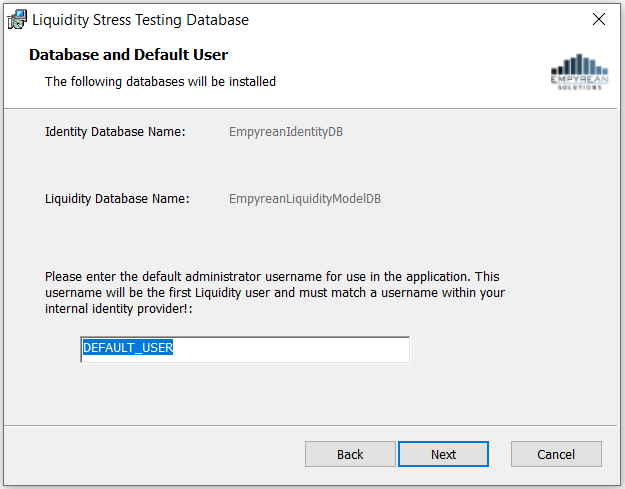Click the 'internal identity provider!:' text line
Image resolution: width=625 pixels, height=489 pixels.
pos(119,309)
